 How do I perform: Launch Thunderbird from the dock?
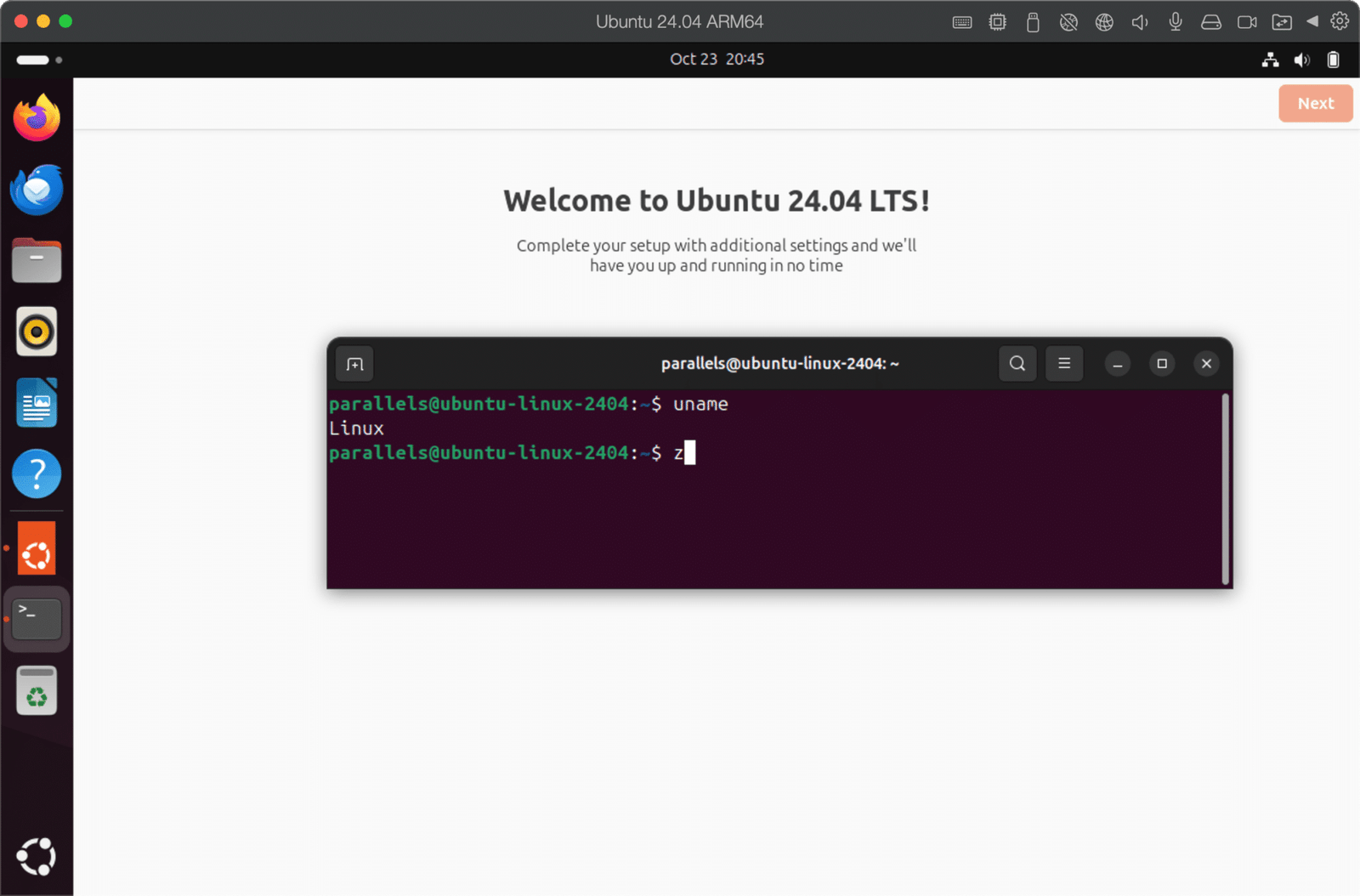click(37, 190)
